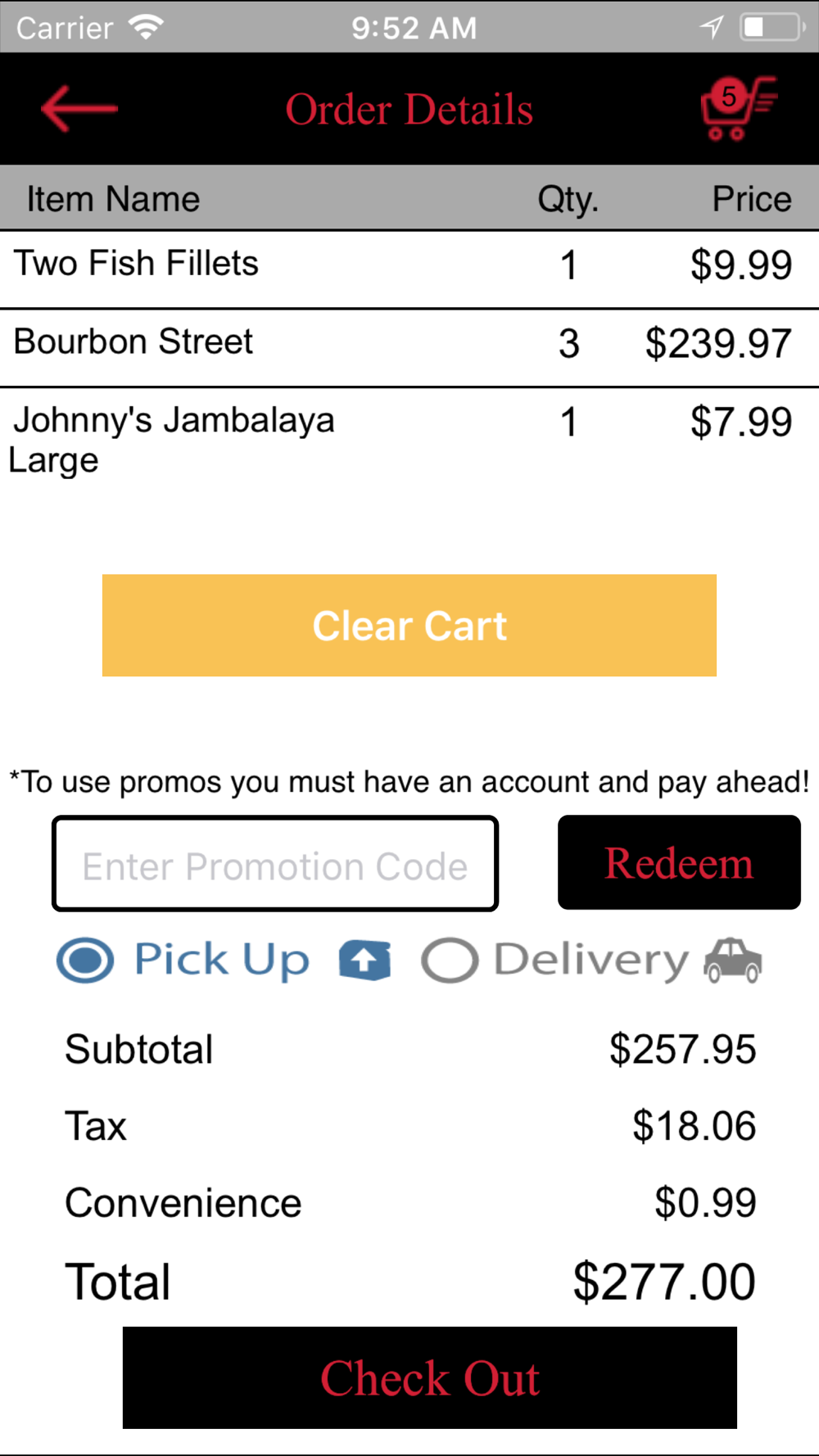Tap the cart badge showing 5
819x1456 pixels.
pyautogui.click(x=728, y=97)
